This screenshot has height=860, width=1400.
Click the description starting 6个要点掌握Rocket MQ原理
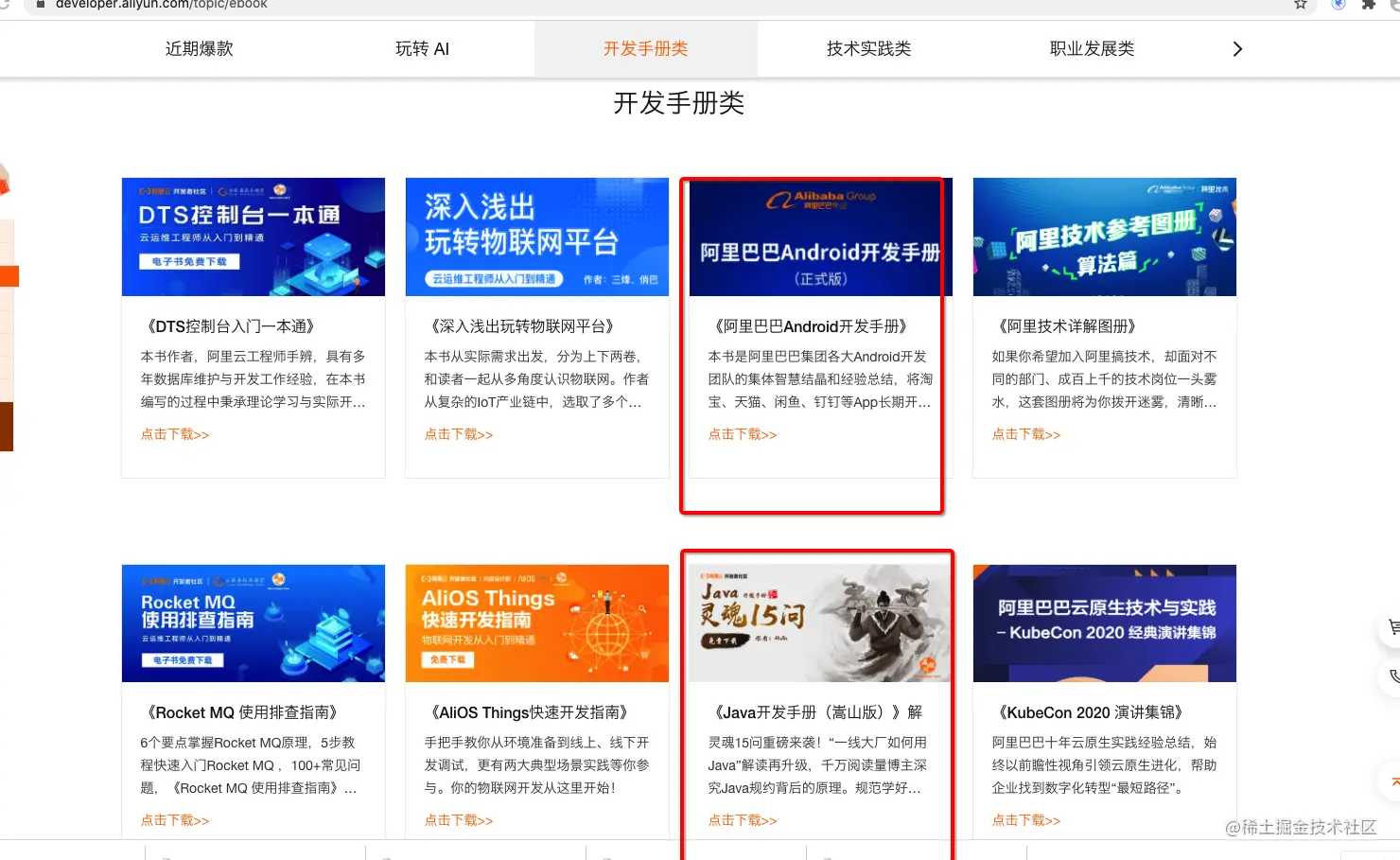point(251,765)
